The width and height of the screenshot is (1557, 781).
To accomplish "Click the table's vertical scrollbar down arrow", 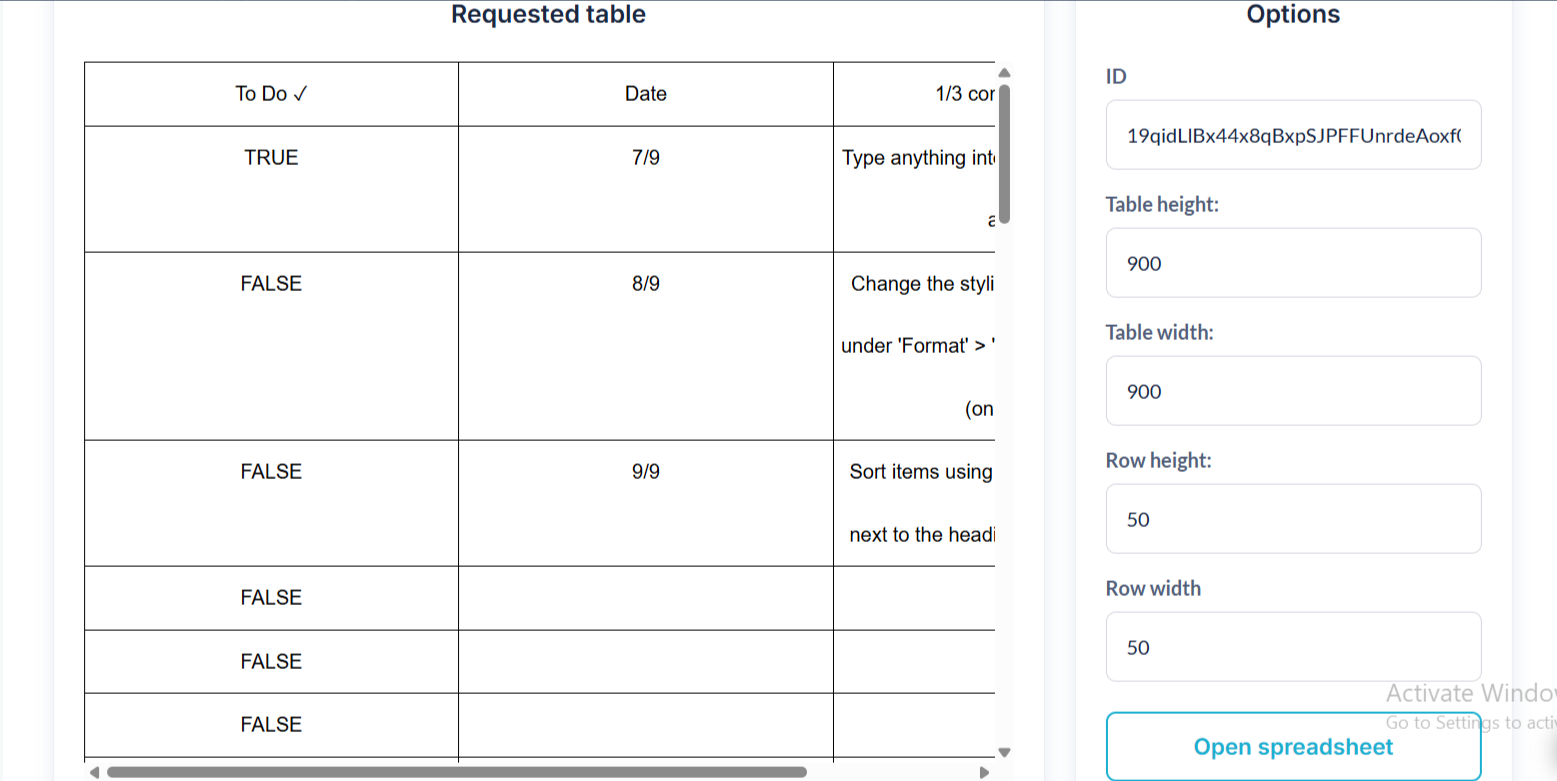I will (1005, 752).
